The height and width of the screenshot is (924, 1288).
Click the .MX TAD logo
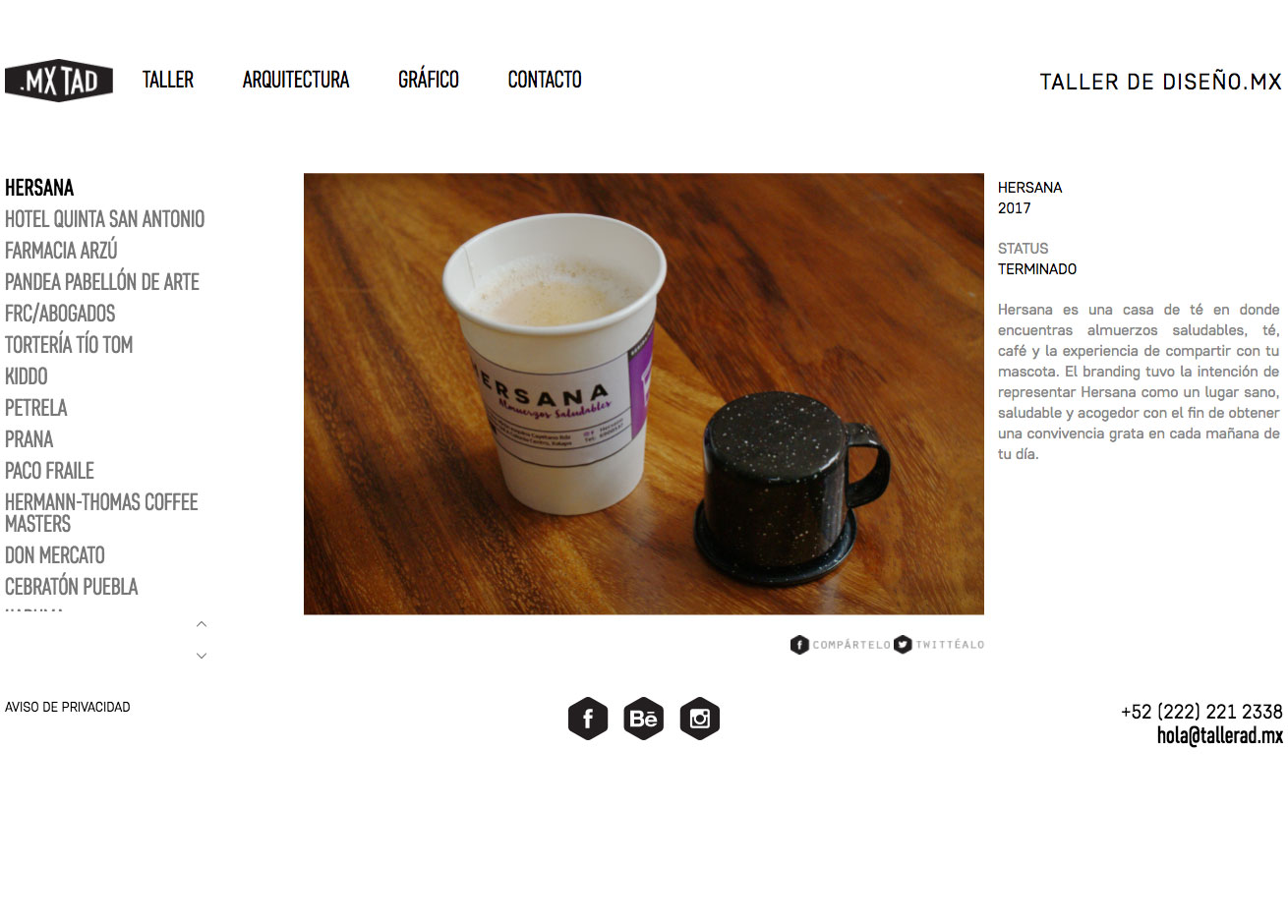[59, 81]
